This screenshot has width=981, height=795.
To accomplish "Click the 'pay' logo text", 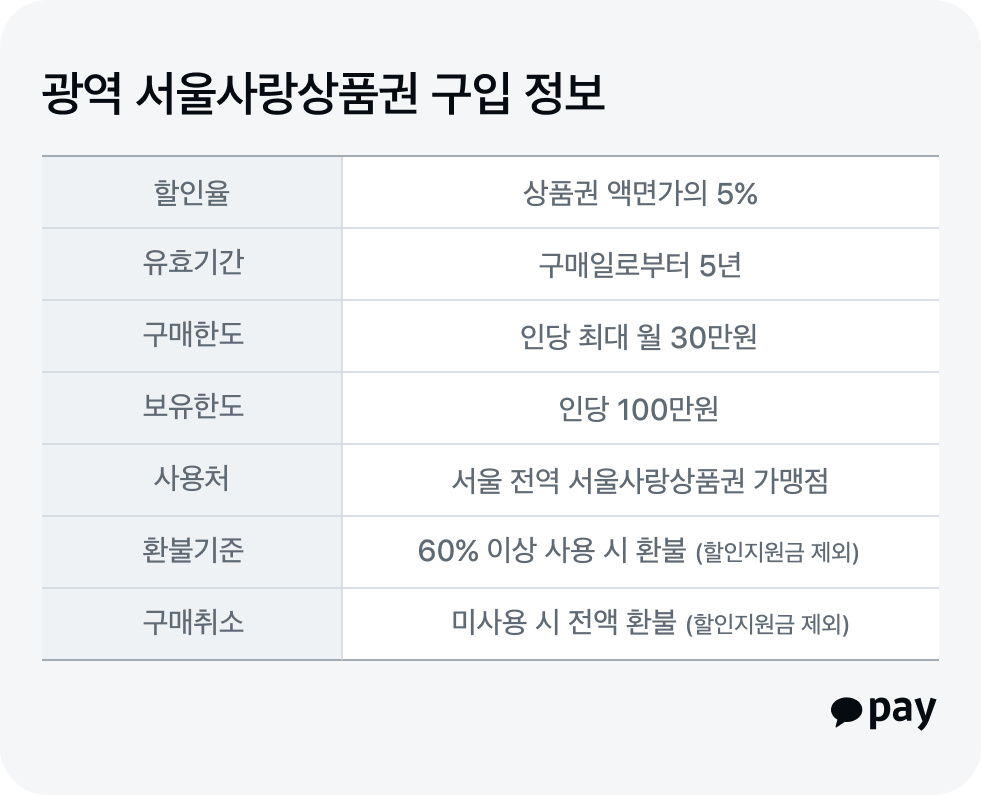I will (902, 711).
